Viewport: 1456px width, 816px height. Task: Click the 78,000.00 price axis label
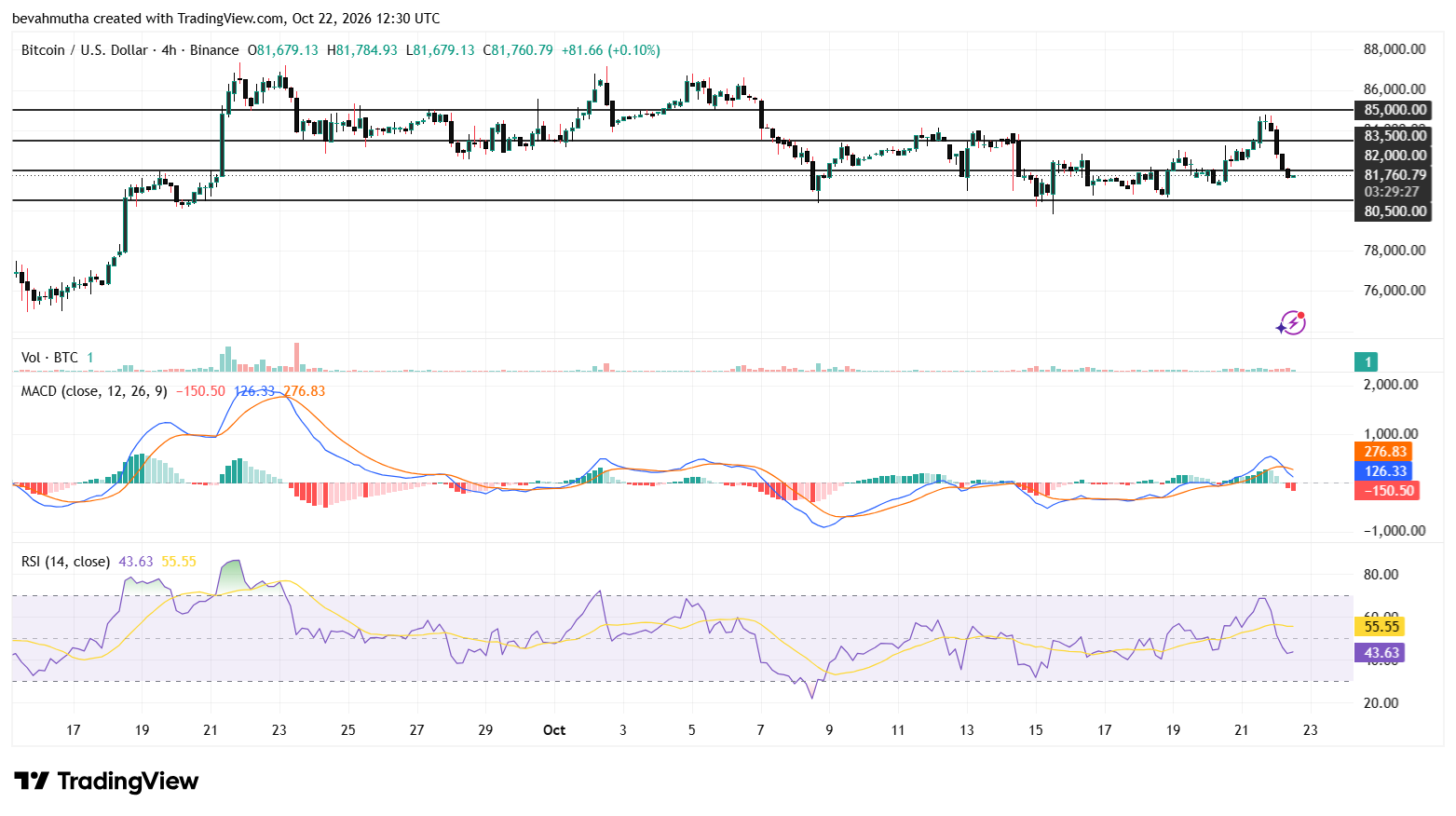tap(1394, 250)
